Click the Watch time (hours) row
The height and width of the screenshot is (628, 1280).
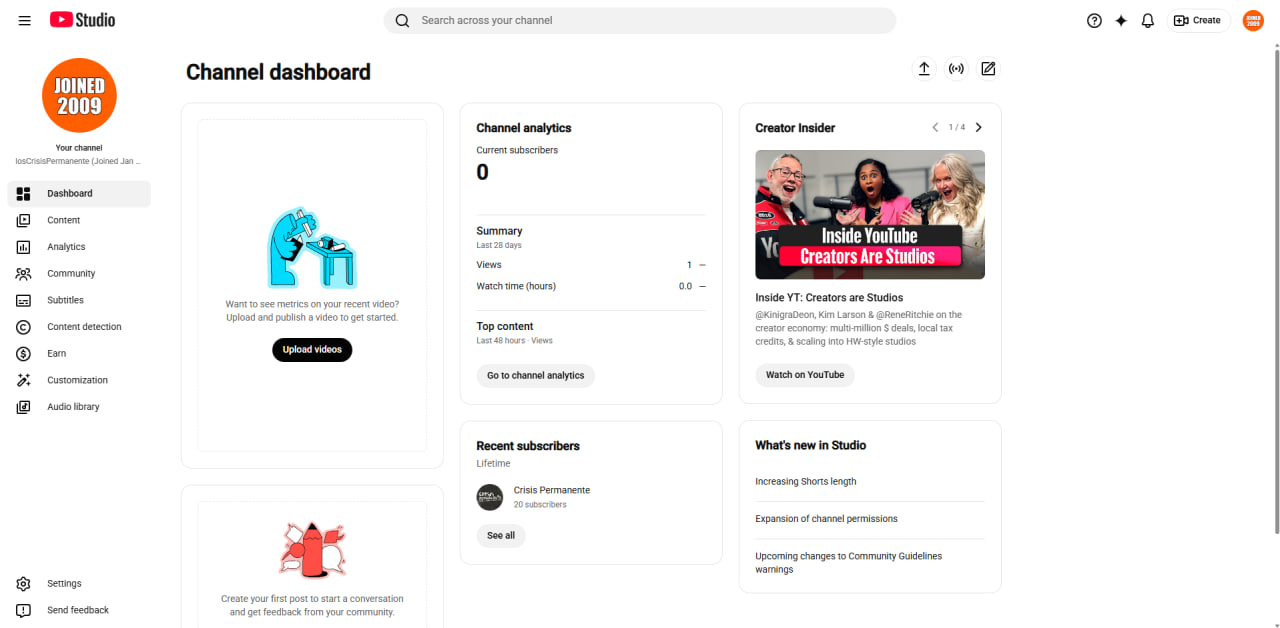591,286
